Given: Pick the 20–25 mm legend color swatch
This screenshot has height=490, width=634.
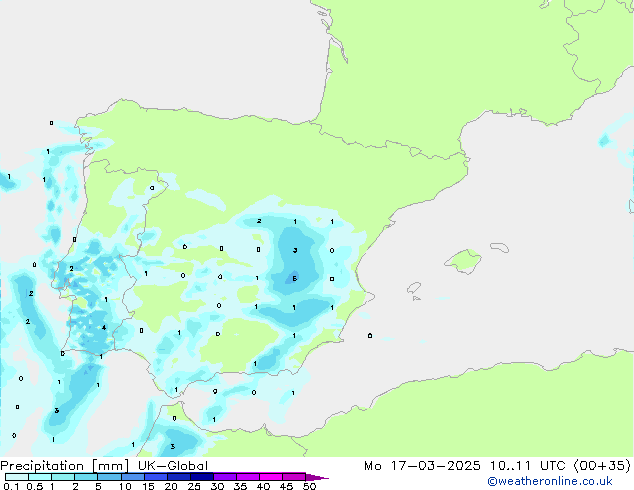Looking at the screenshot, I should (x=178, y=477).
